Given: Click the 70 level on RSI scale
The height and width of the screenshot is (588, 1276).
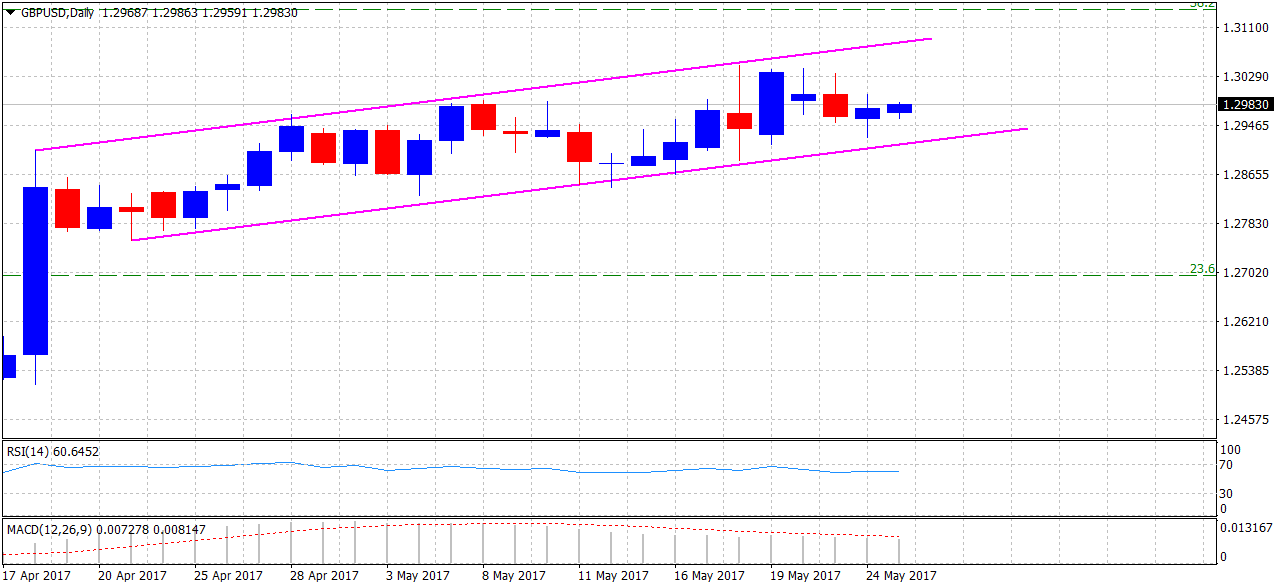Looking at the screenshot, I should [1228, 466].
